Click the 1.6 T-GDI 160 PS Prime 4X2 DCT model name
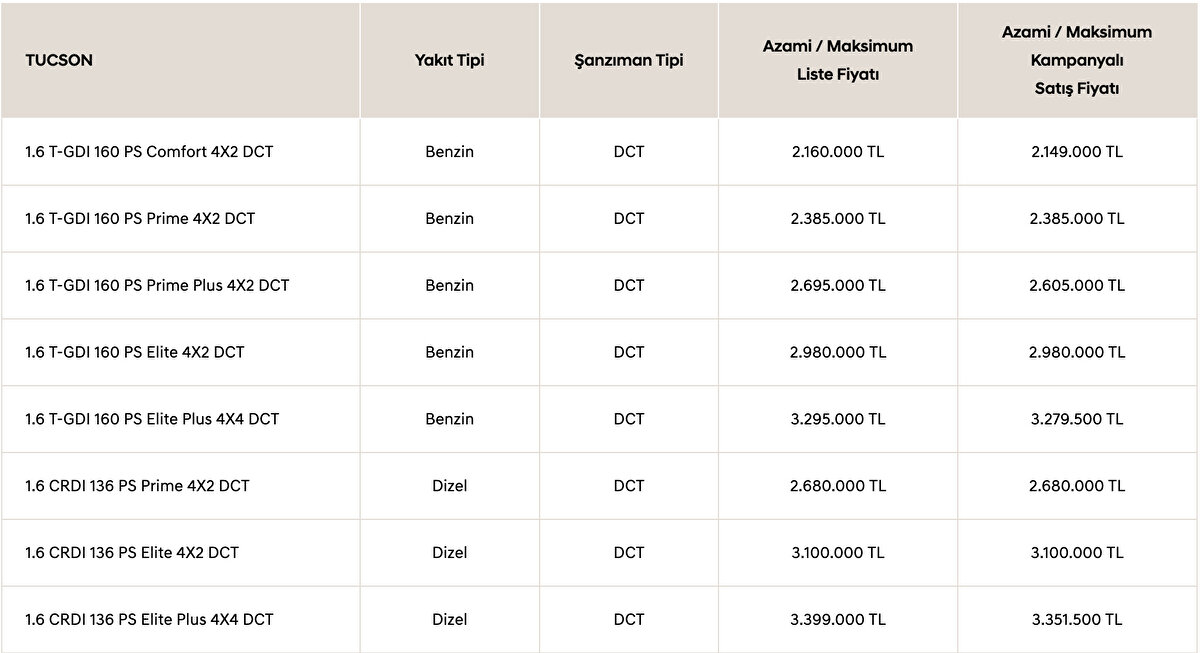The height and width of the screenshot is (653, 1200). point(140,218)
